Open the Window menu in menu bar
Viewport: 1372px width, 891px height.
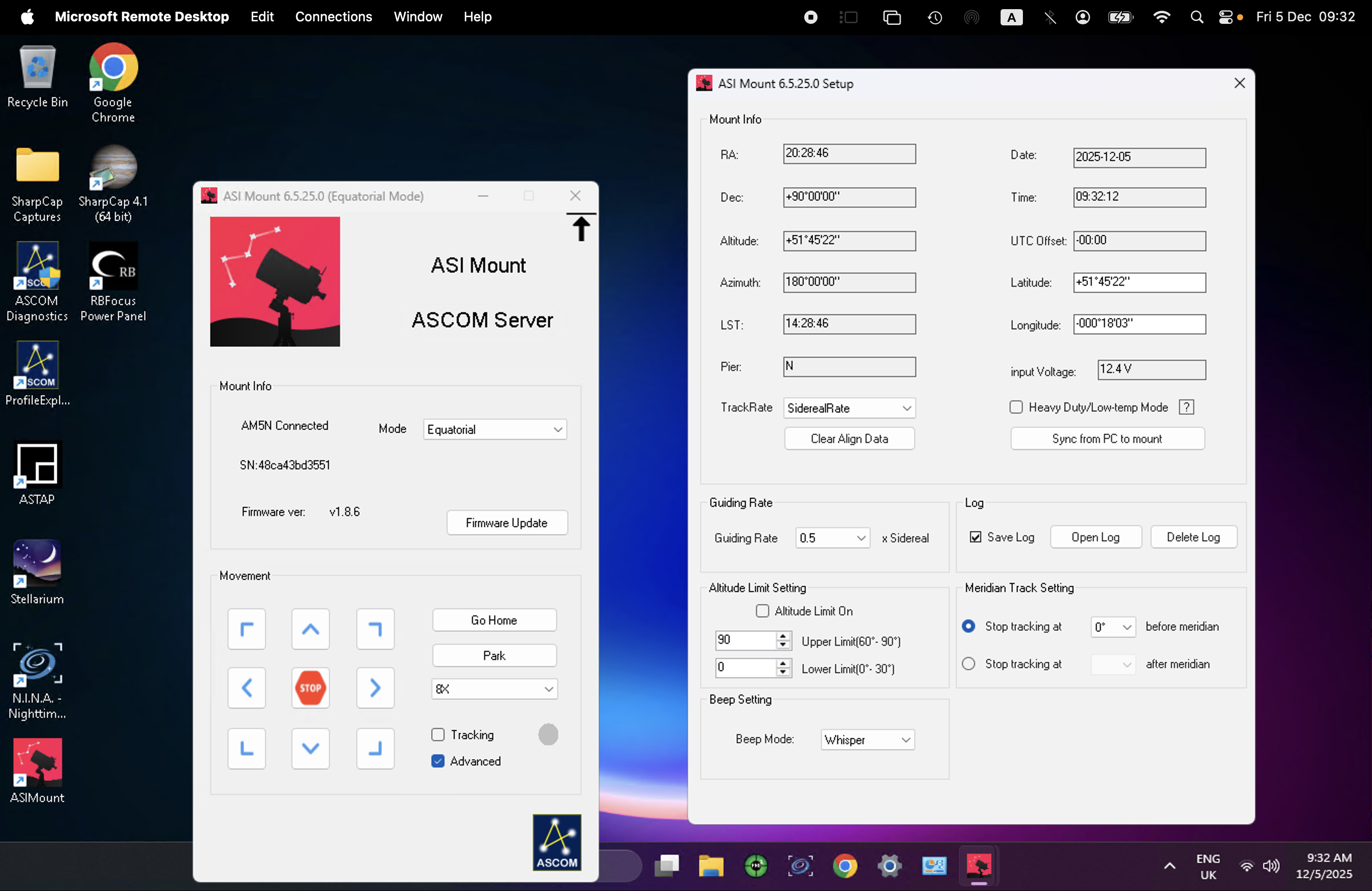(418, 17)
